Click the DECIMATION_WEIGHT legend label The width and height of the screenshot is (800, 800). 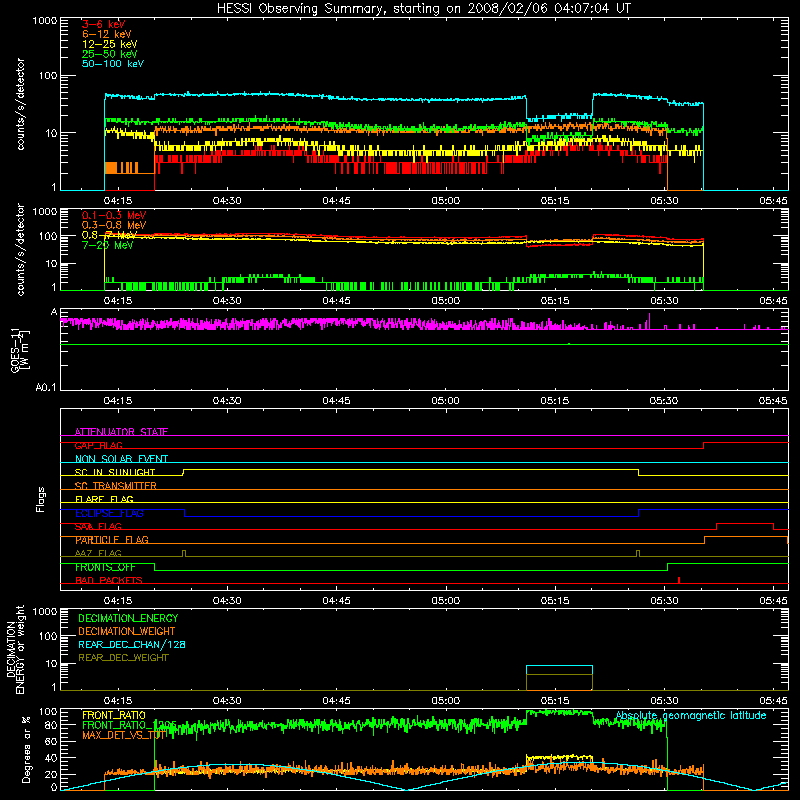coord(127,631)
